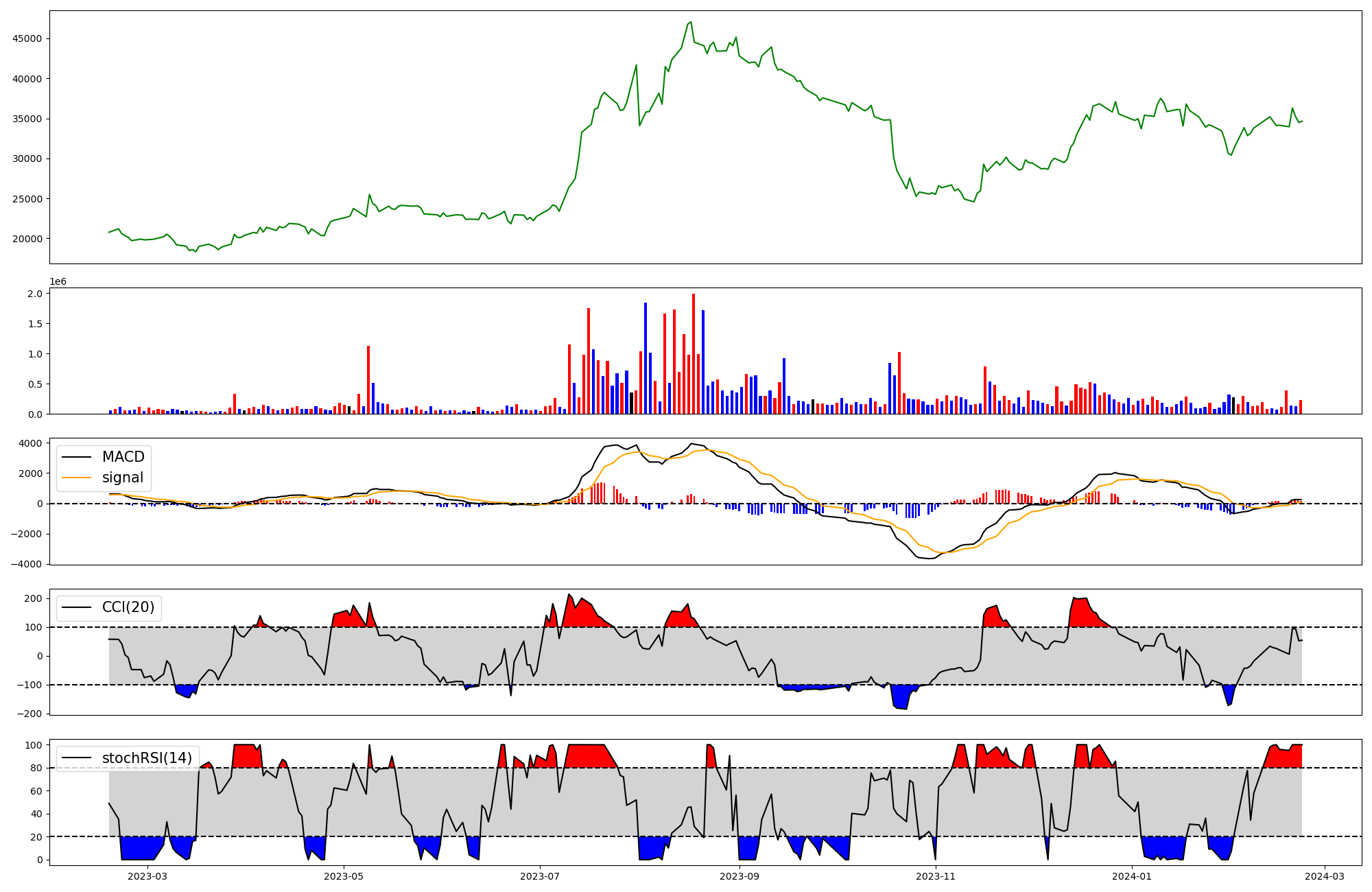Click the 2023-09 x-axis date label

point(740,876)
